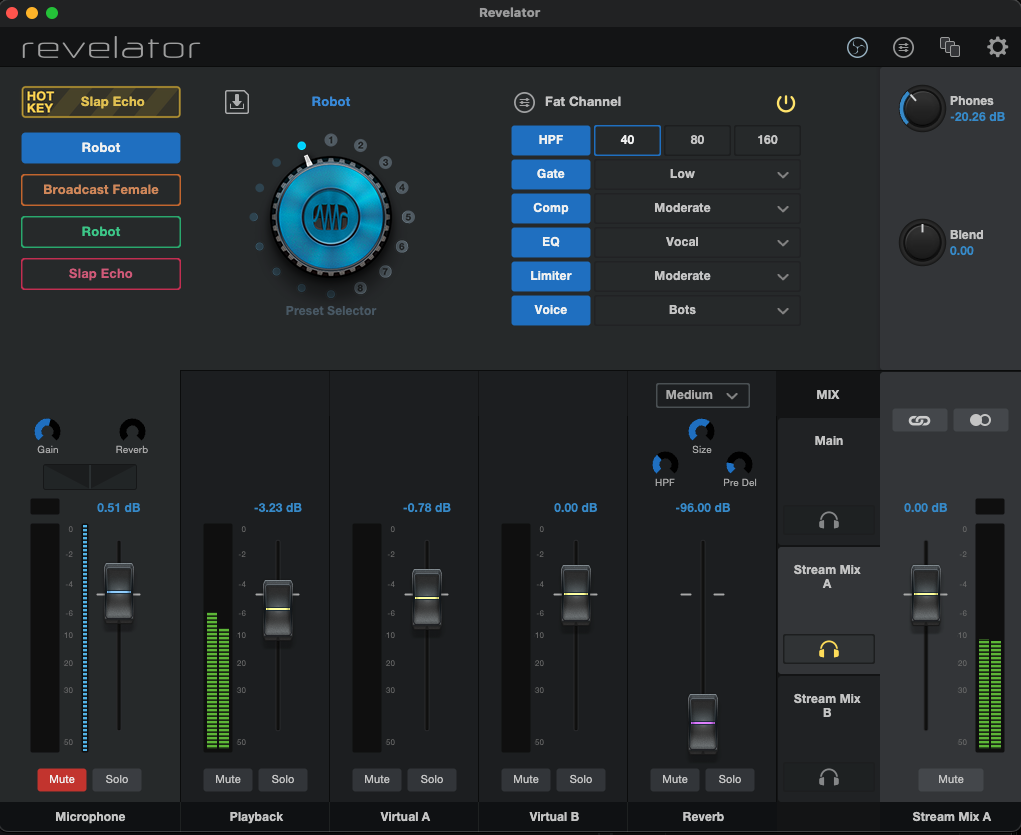The height and width of the screenshot is (835, 1021).
Task: Unmute the Microphone channel
Action: (62, 779)
